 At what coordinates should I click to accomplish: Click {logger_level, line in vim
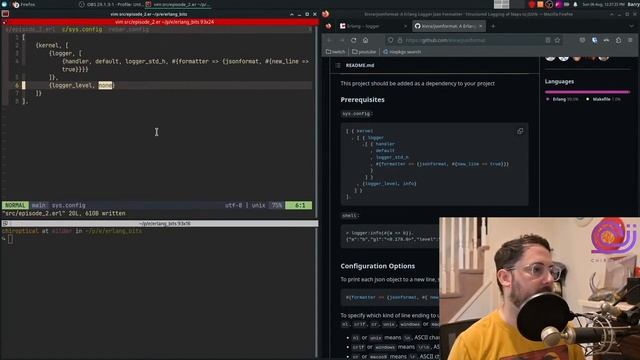click(x=82, y=85)
